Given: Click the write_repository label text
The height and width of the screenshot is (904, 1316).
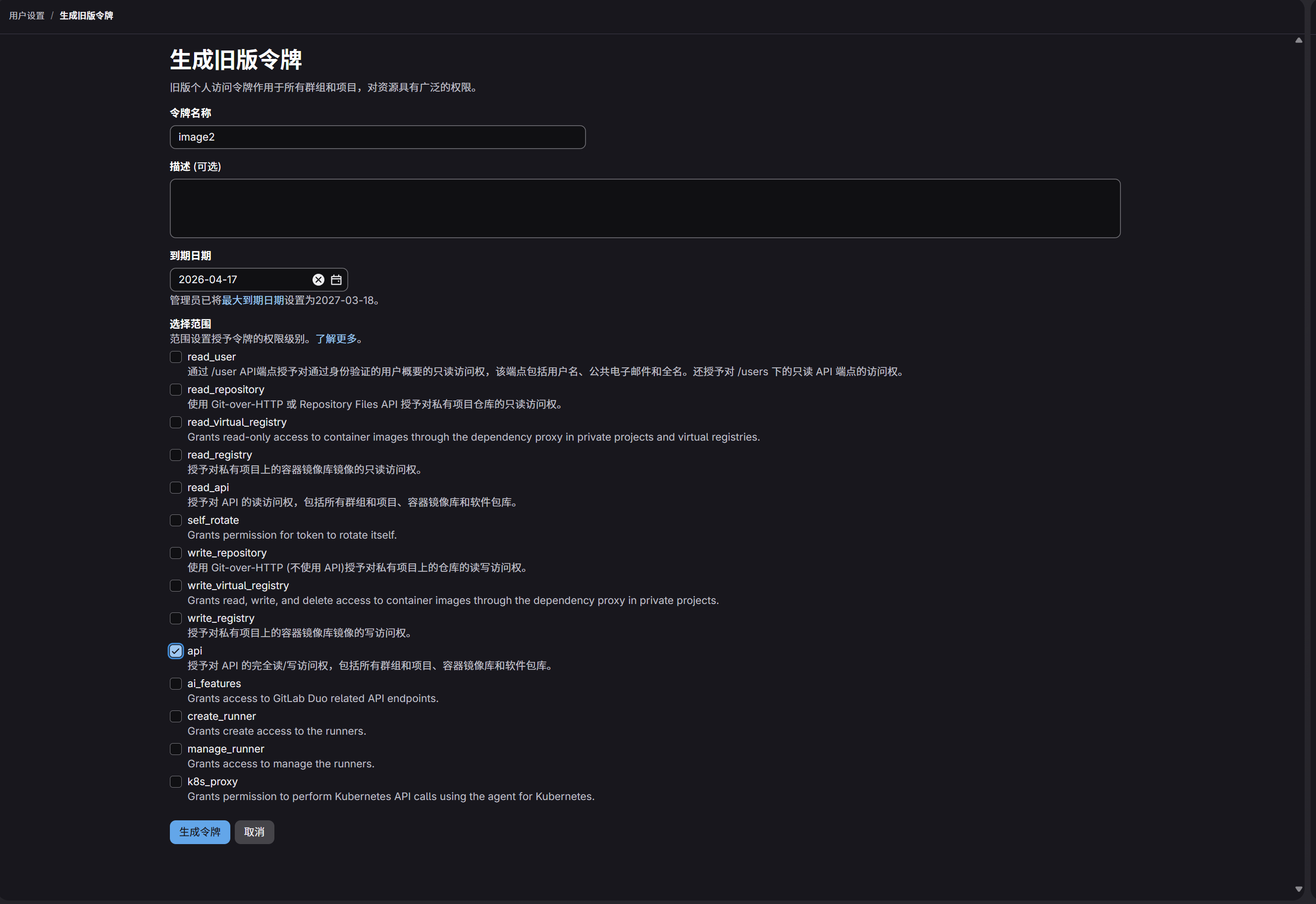Looking at the screenshot, I should point(227,553).
